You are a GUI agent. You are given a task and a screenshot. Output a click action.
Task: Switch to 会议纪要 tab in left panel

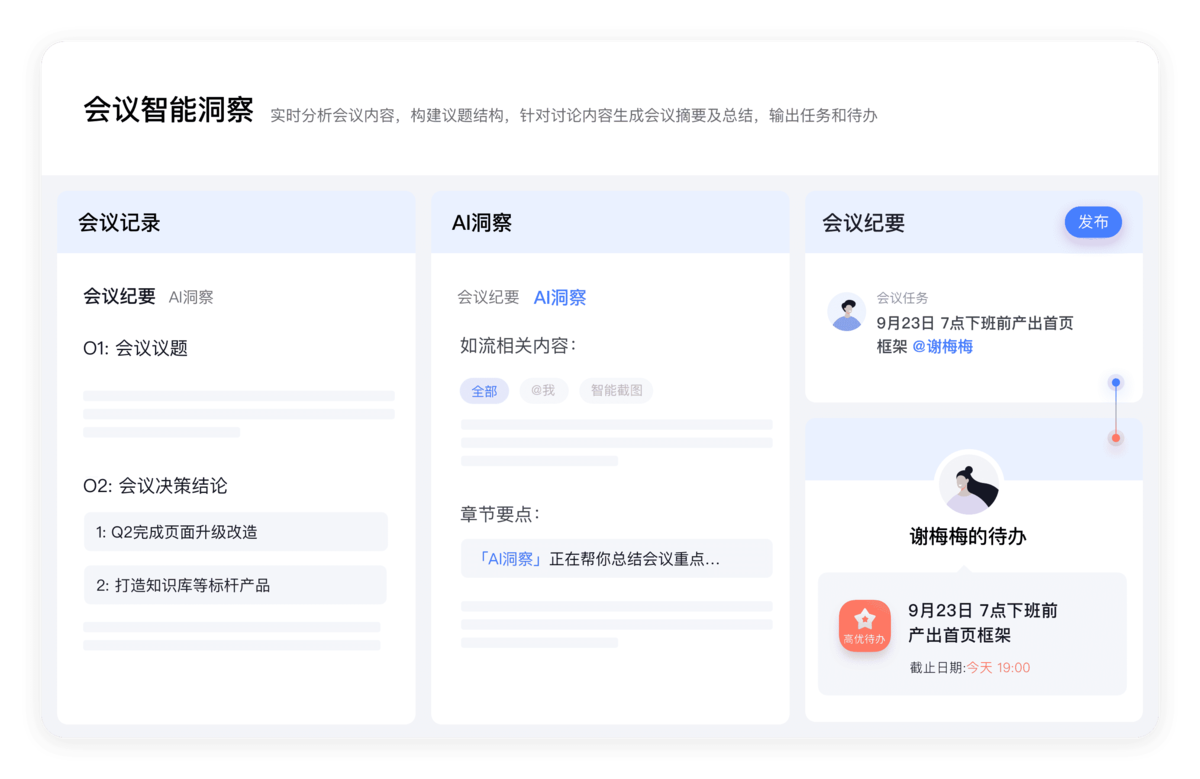pyautogui.click(x=119, y=296)
